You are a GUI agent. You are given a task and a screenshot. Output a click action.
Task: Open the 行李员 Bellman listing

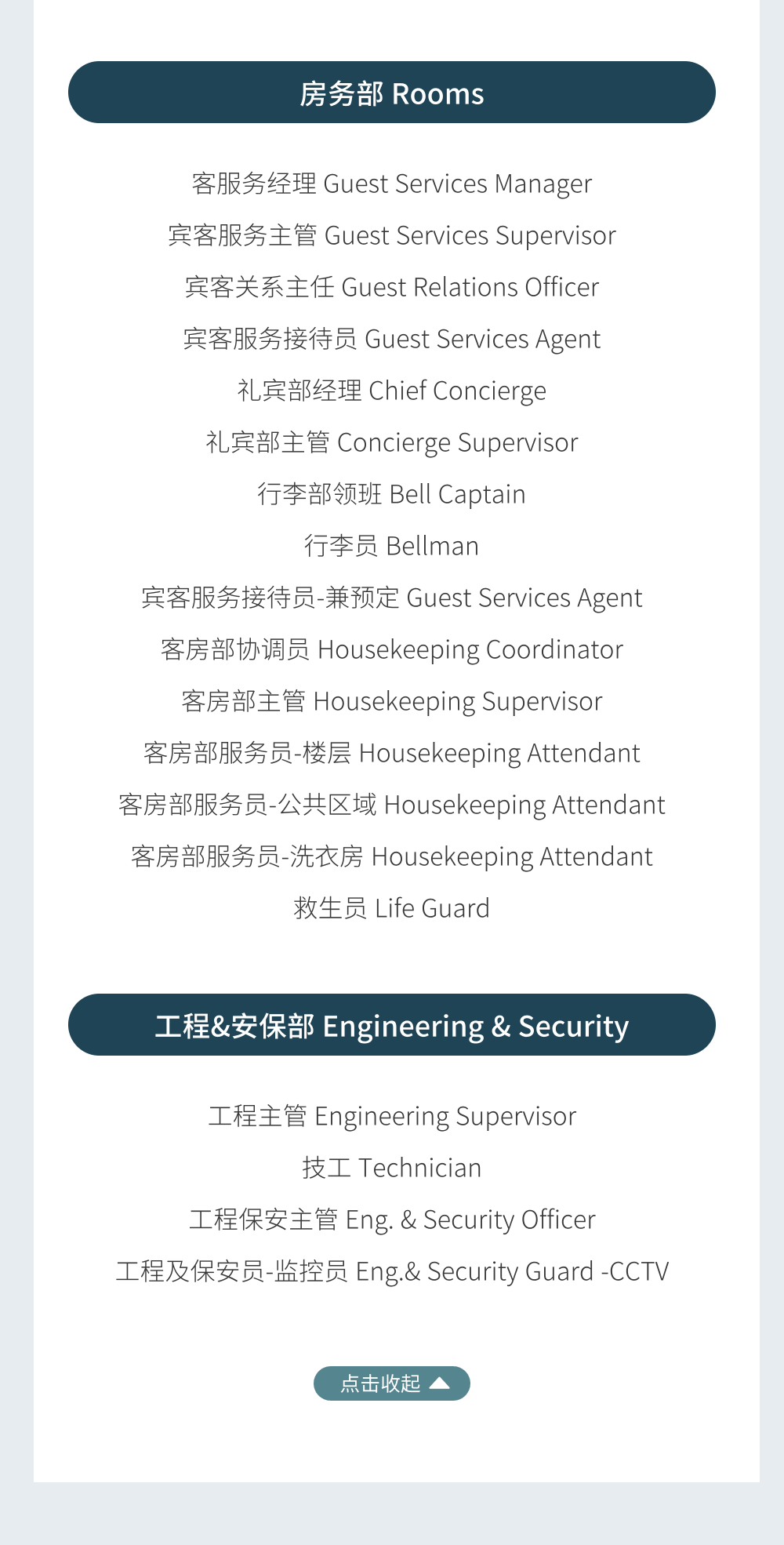pos(392,547)
